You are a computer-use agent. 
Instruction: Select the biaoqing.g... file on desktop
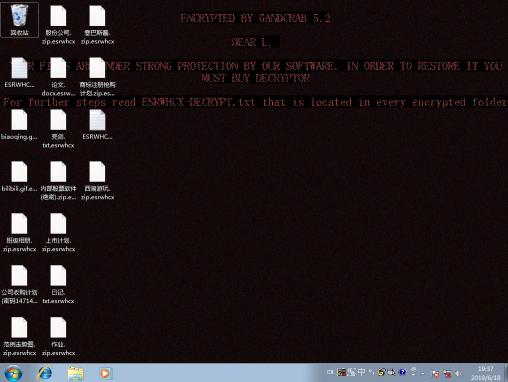[x=19, y=125]
